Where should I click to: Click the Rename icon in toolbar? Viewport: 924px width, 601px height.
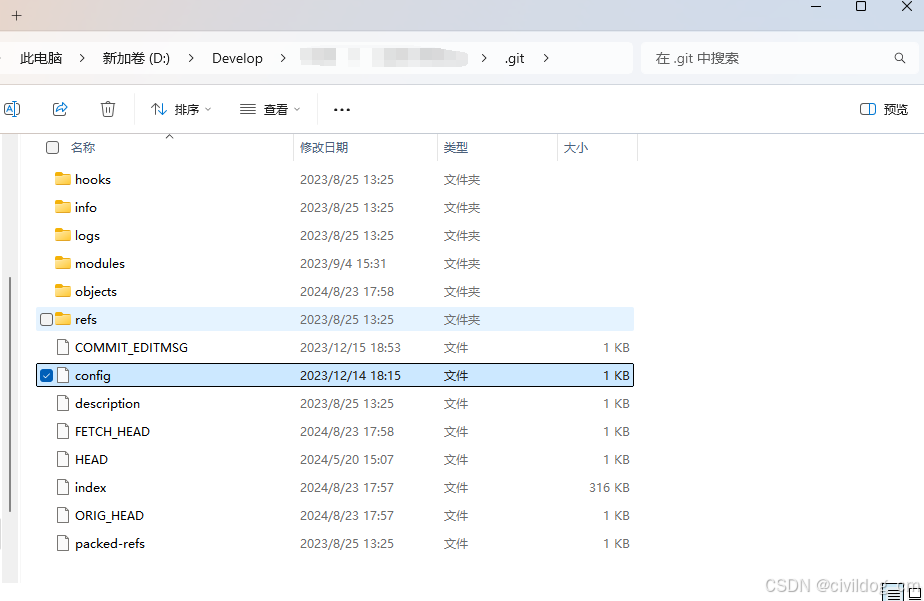tap(12, 109)
